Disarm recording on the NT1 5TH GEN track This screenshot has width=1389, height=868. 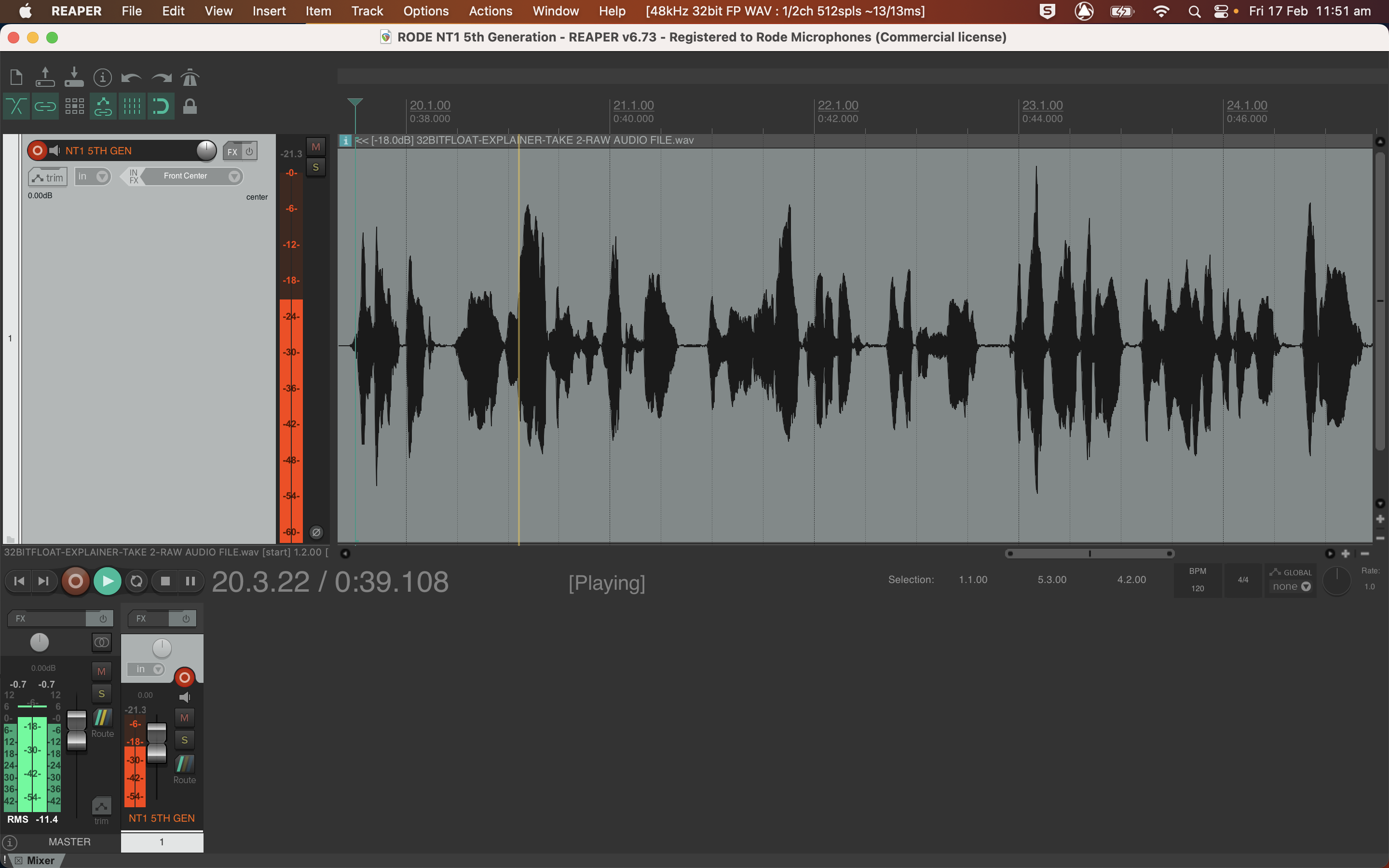37,150
